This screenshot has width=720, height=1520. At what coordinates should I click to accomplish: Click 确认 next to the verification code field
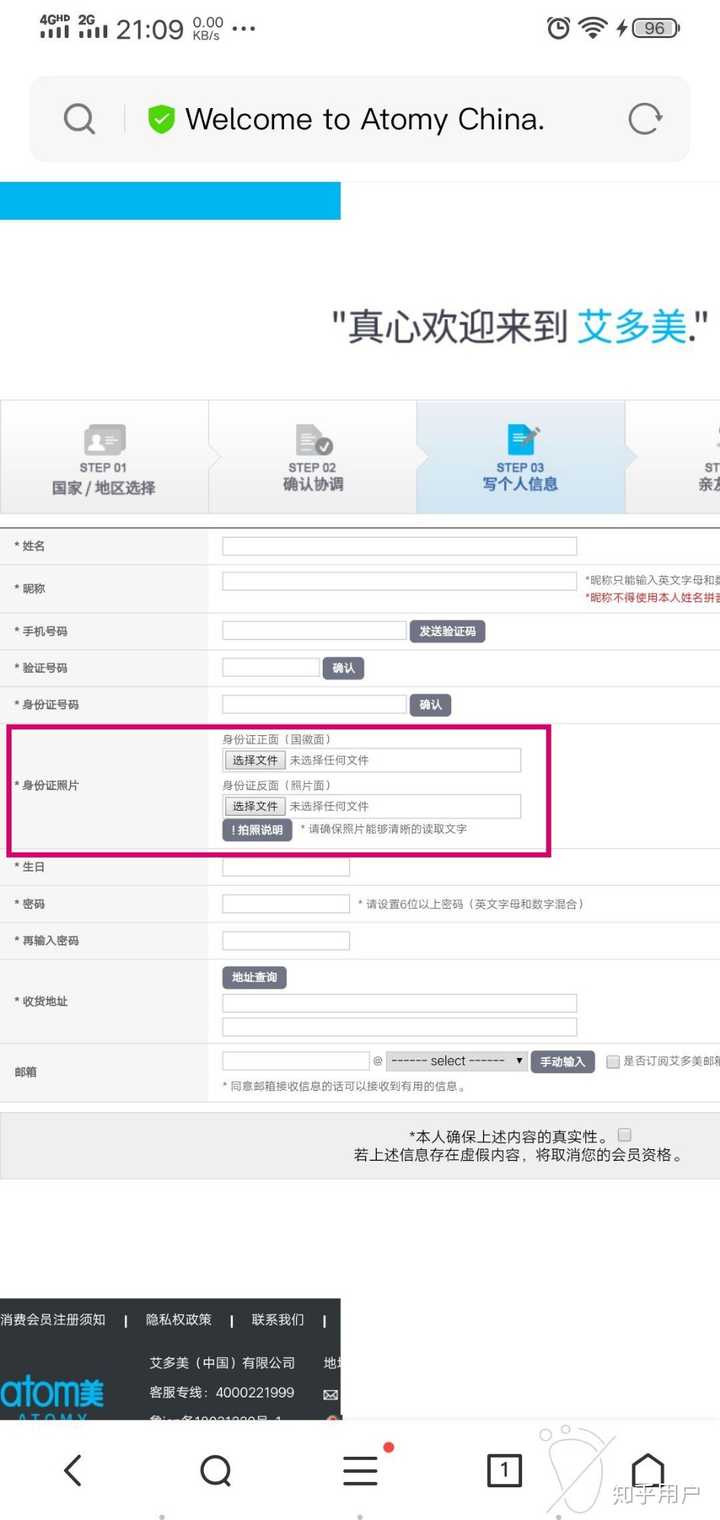(x=343, y=668)
